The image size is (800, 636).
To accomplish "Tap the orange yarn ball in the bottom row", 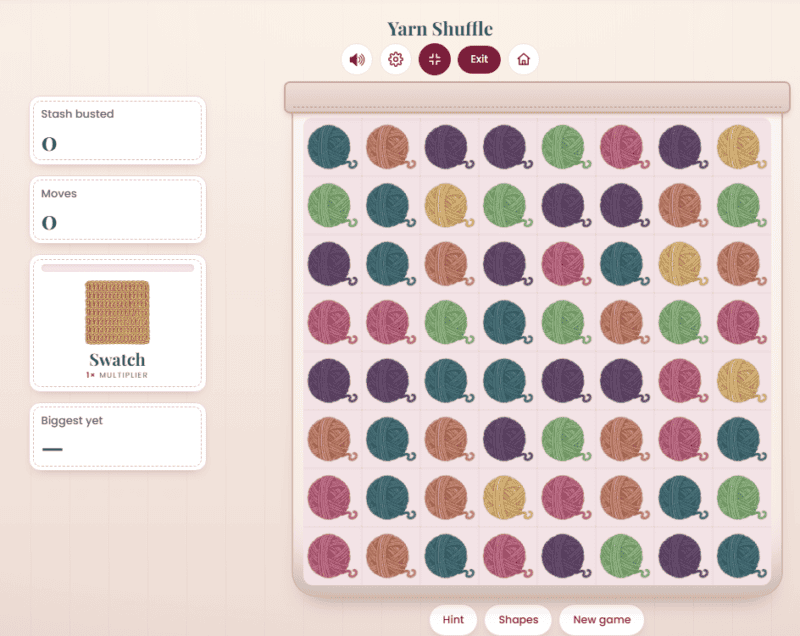I will point(390,556).
